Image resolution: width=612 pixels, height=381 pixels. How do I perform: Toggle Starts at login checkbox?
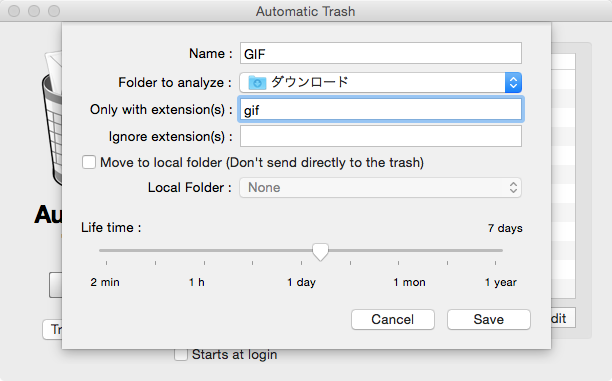pyautogui.click(x=181, y=354)
